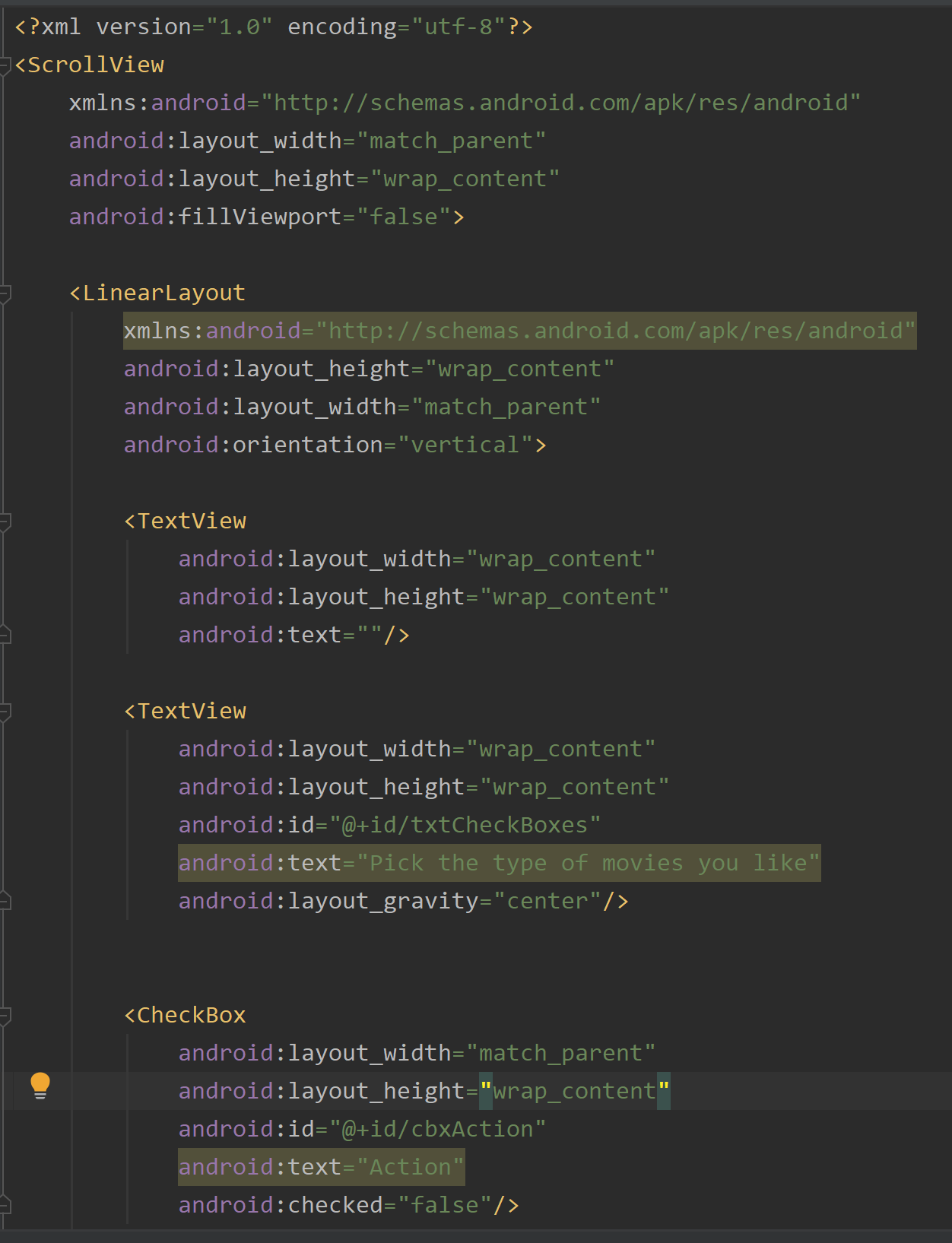
Task: Click the fillViewport "false" value
Action: pyautogui.click(x=403, y=217)
